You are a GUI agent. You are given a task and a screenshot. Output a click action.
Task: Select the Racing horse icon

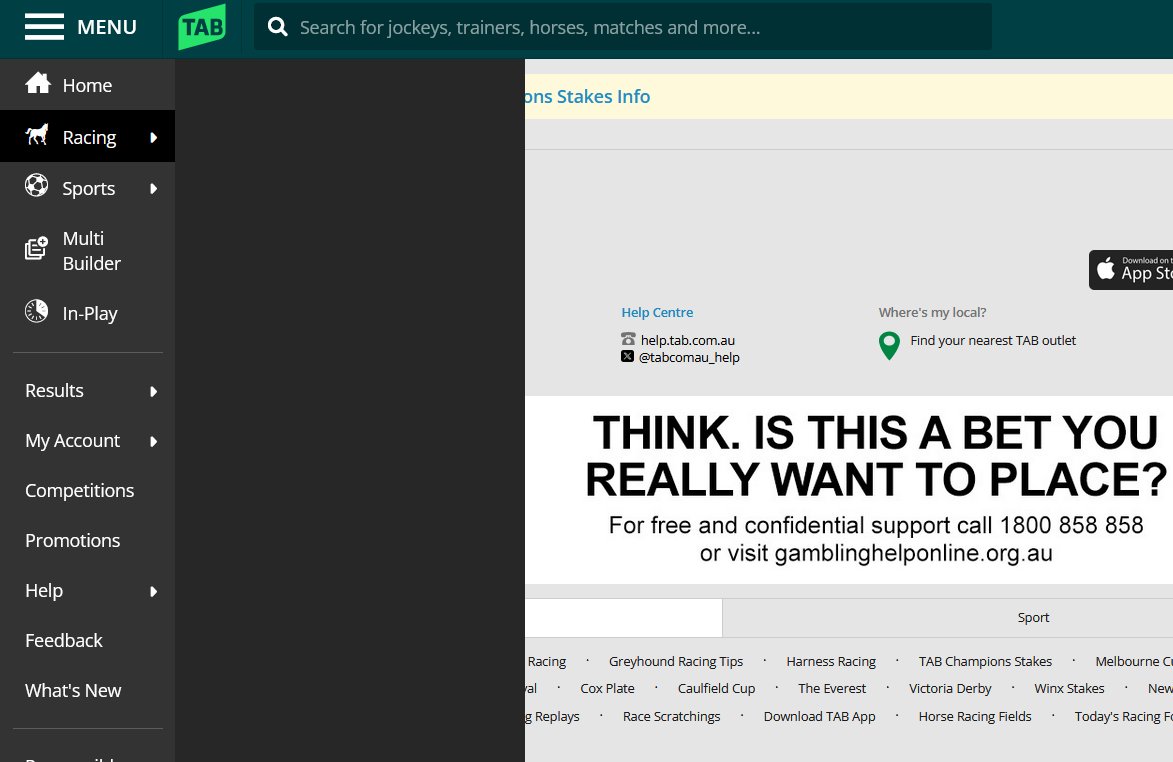coord(37,135)
